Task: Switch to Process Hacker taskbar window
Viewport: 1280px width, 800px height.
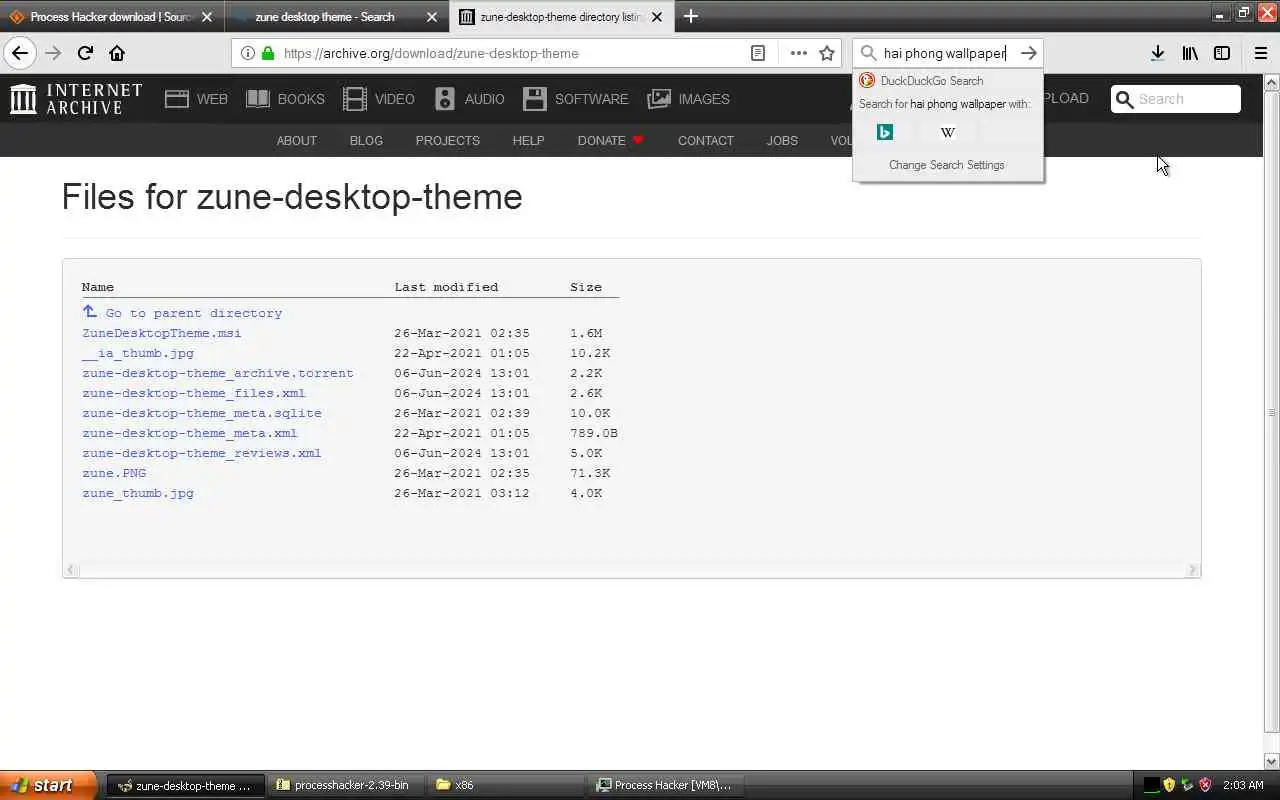Action: tap(665, 785)
